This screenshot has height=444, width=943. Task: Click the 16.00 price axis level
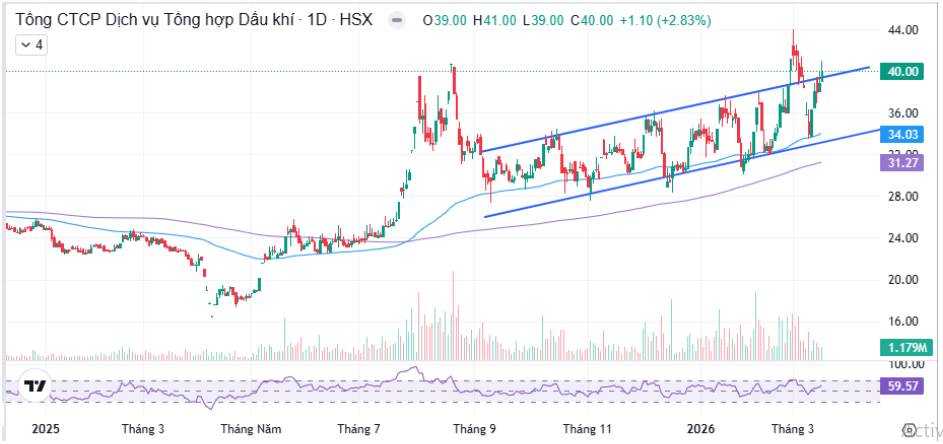[x=904, y=321]
